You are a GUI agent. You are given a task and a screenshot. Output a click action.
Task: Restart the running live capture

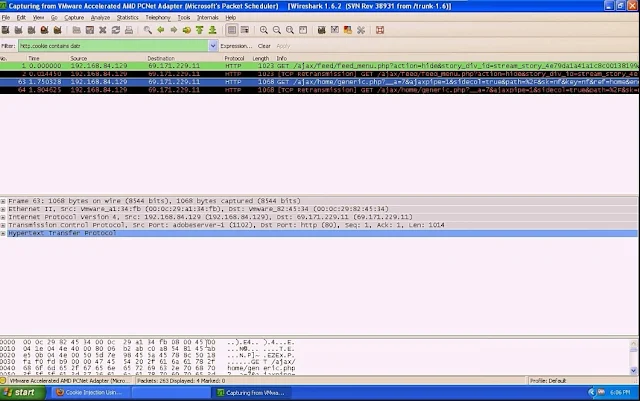(x=58, y=30)
